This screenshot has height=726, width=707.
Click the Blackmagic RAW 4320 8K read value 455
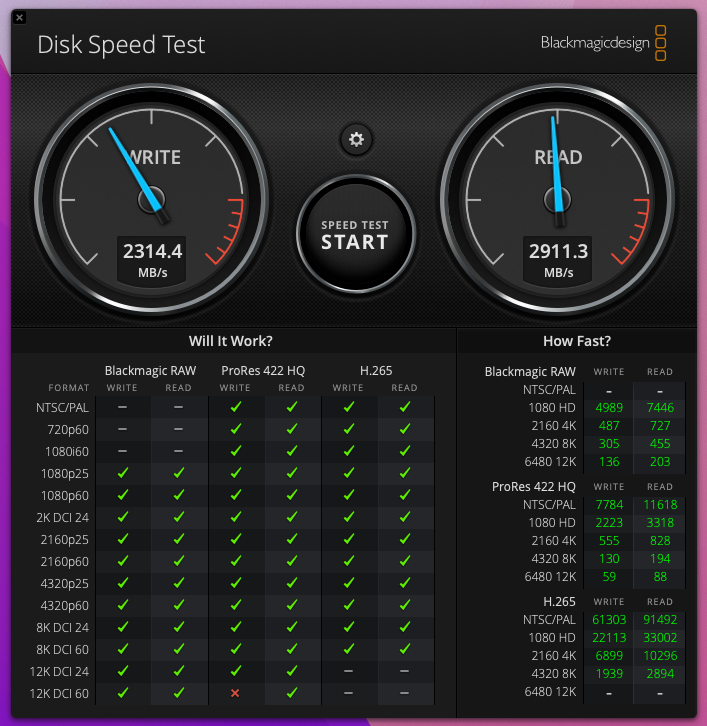pyautogui.click(x=660, y=444)
